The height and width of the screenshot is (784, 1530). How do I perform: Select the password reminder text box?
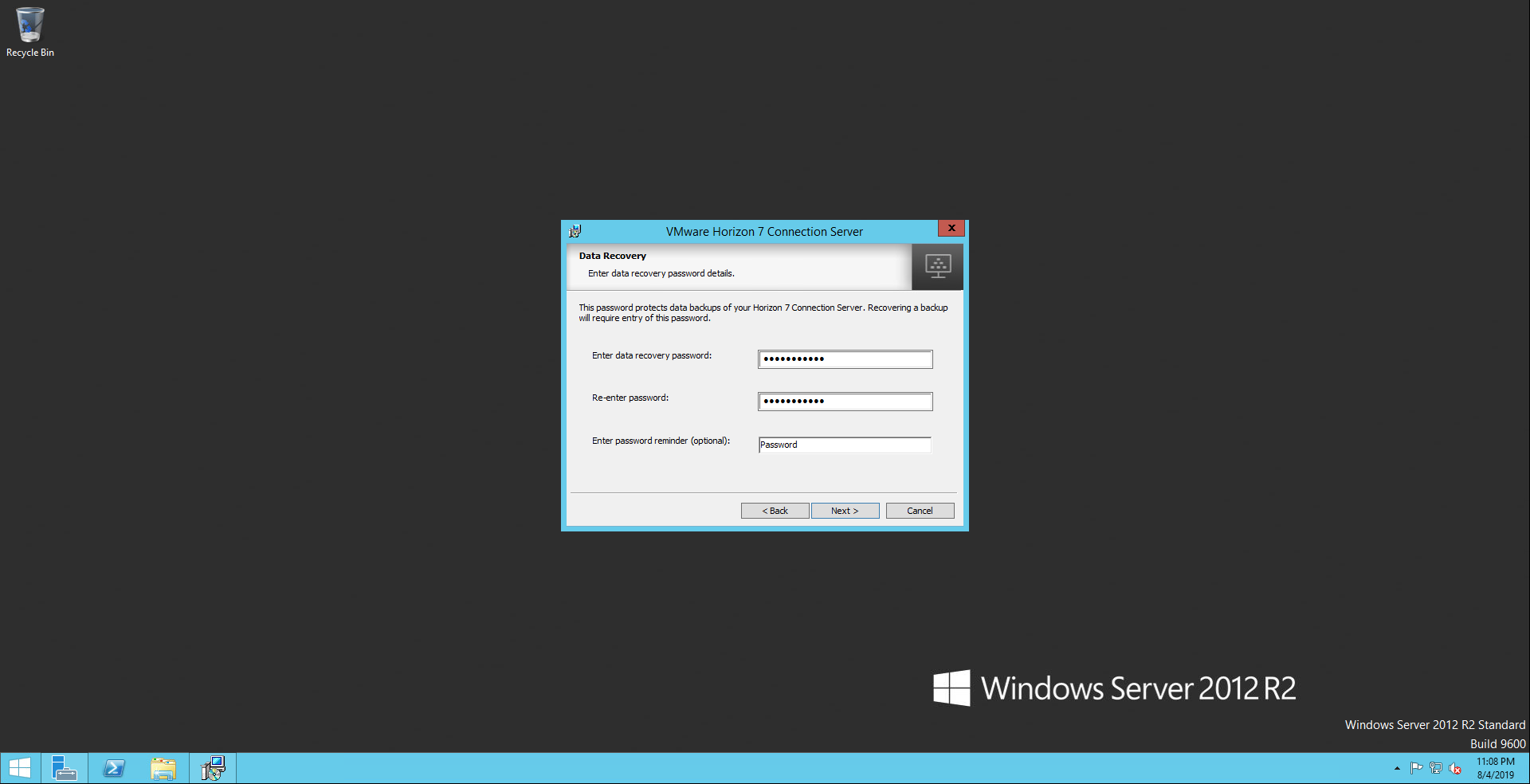pyautogui.click(x=845, y=445)
